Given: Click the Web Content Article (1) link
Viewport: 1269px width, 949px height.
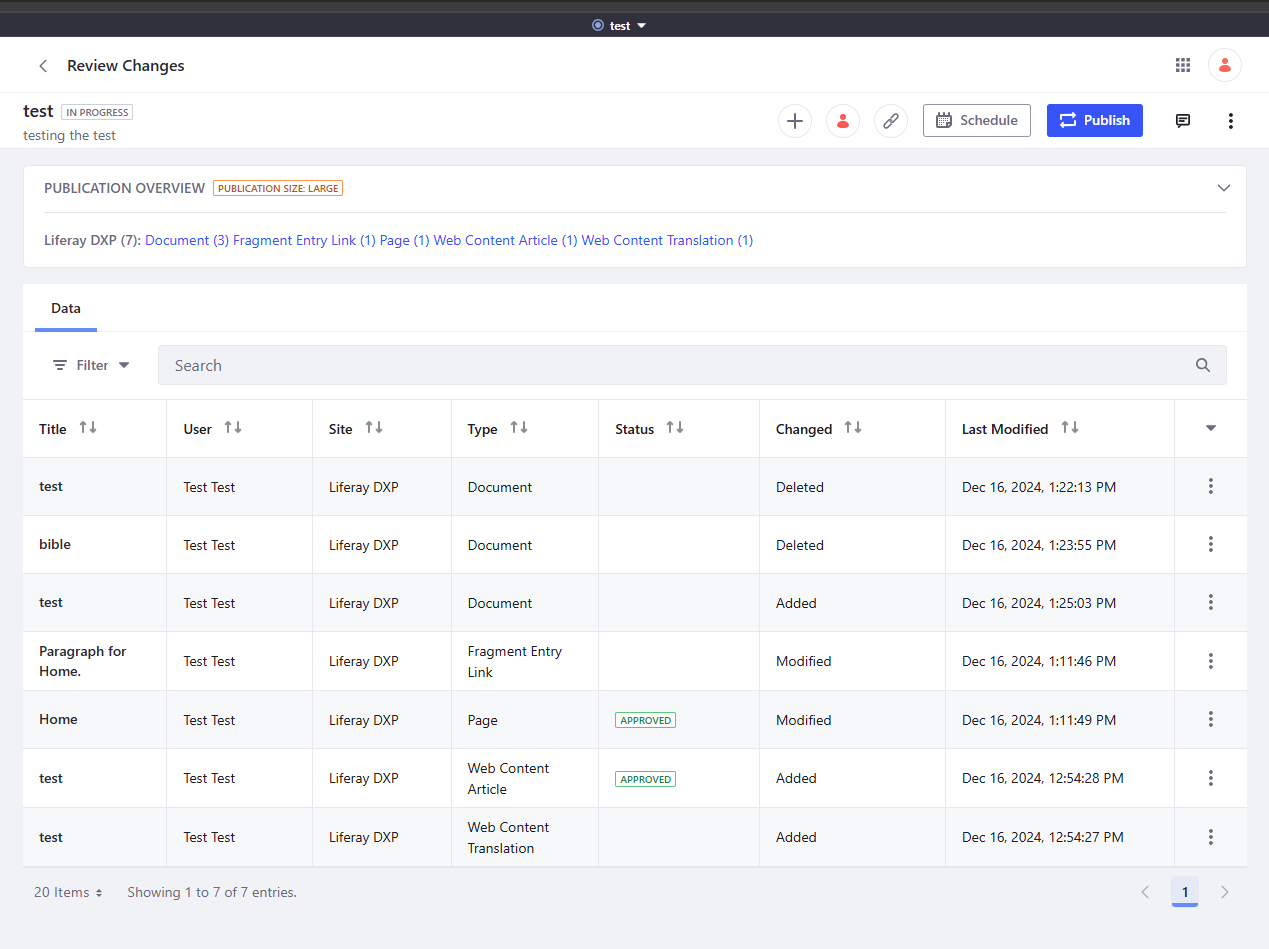Looking at the screenshot, I should 505,241.
